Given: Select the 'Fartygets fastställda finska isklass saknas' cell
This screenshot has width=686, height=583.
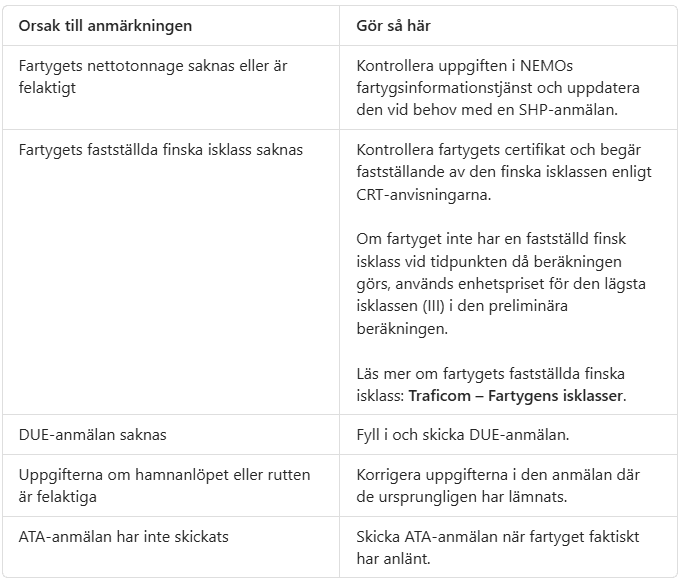Looking at the screenshot, I should click(x=171, y=272).
